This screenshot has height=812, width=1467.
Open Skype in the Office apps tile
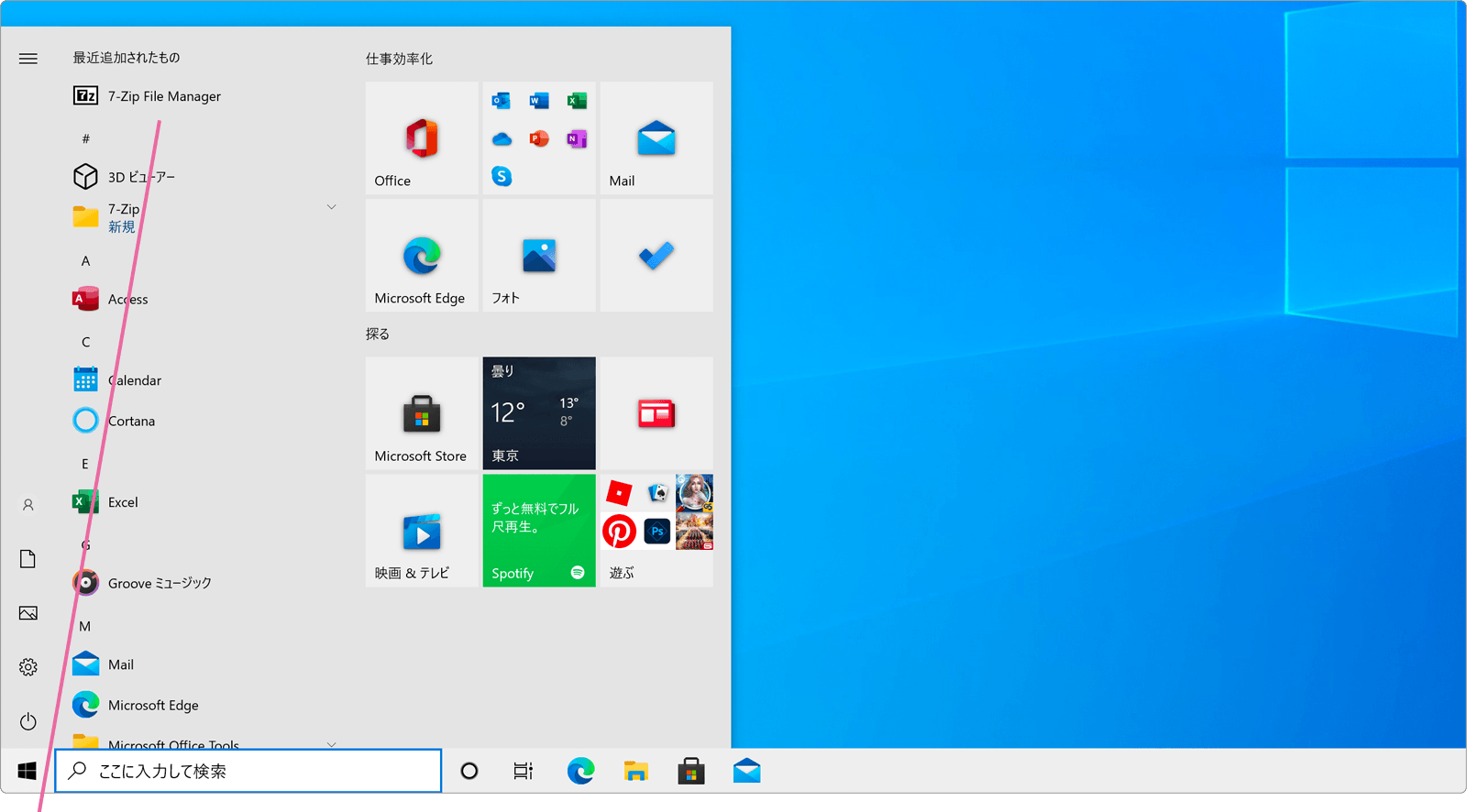click(x=502, y=176)
